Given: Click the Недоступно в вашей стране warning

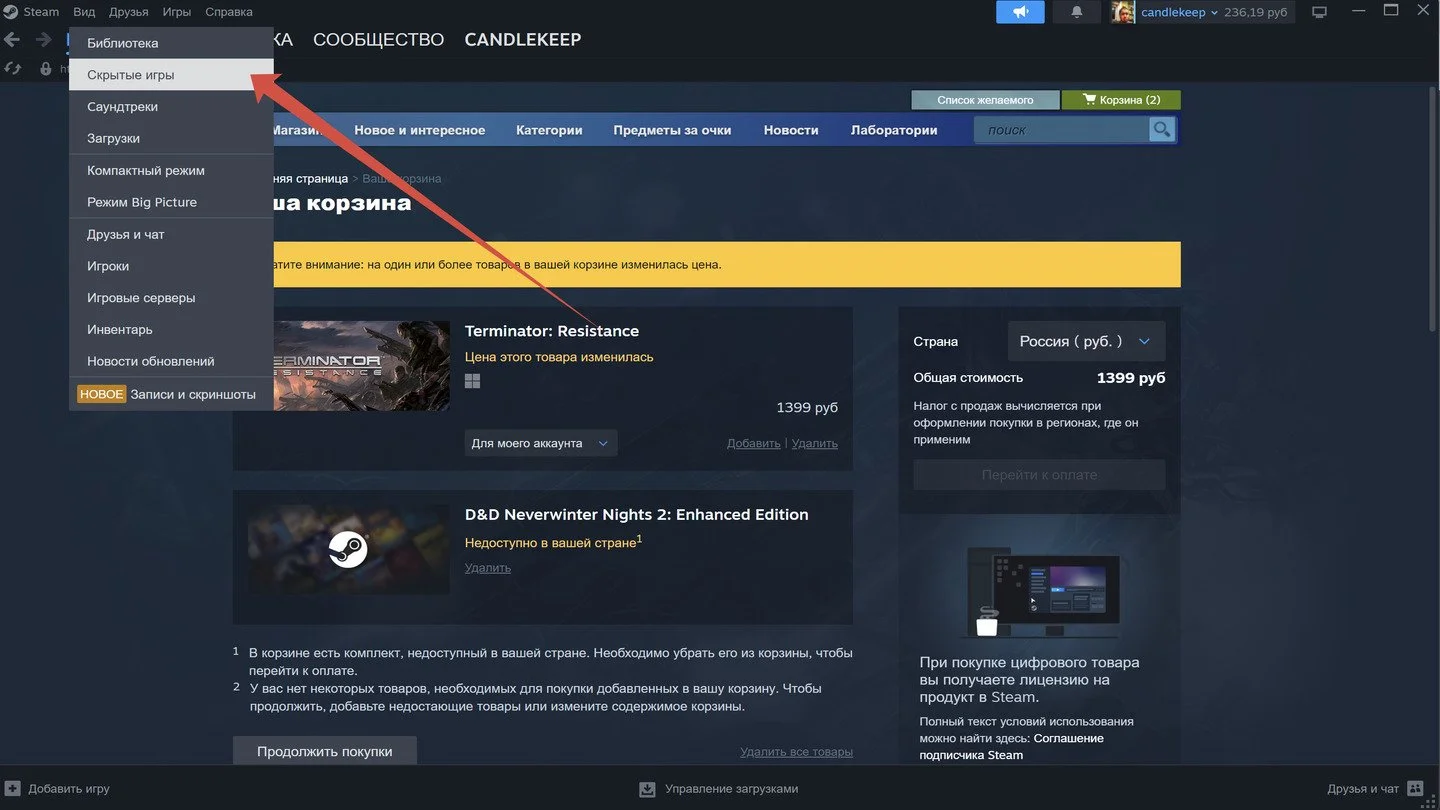Looking at the screenshot, I should (x=553, y=542).
